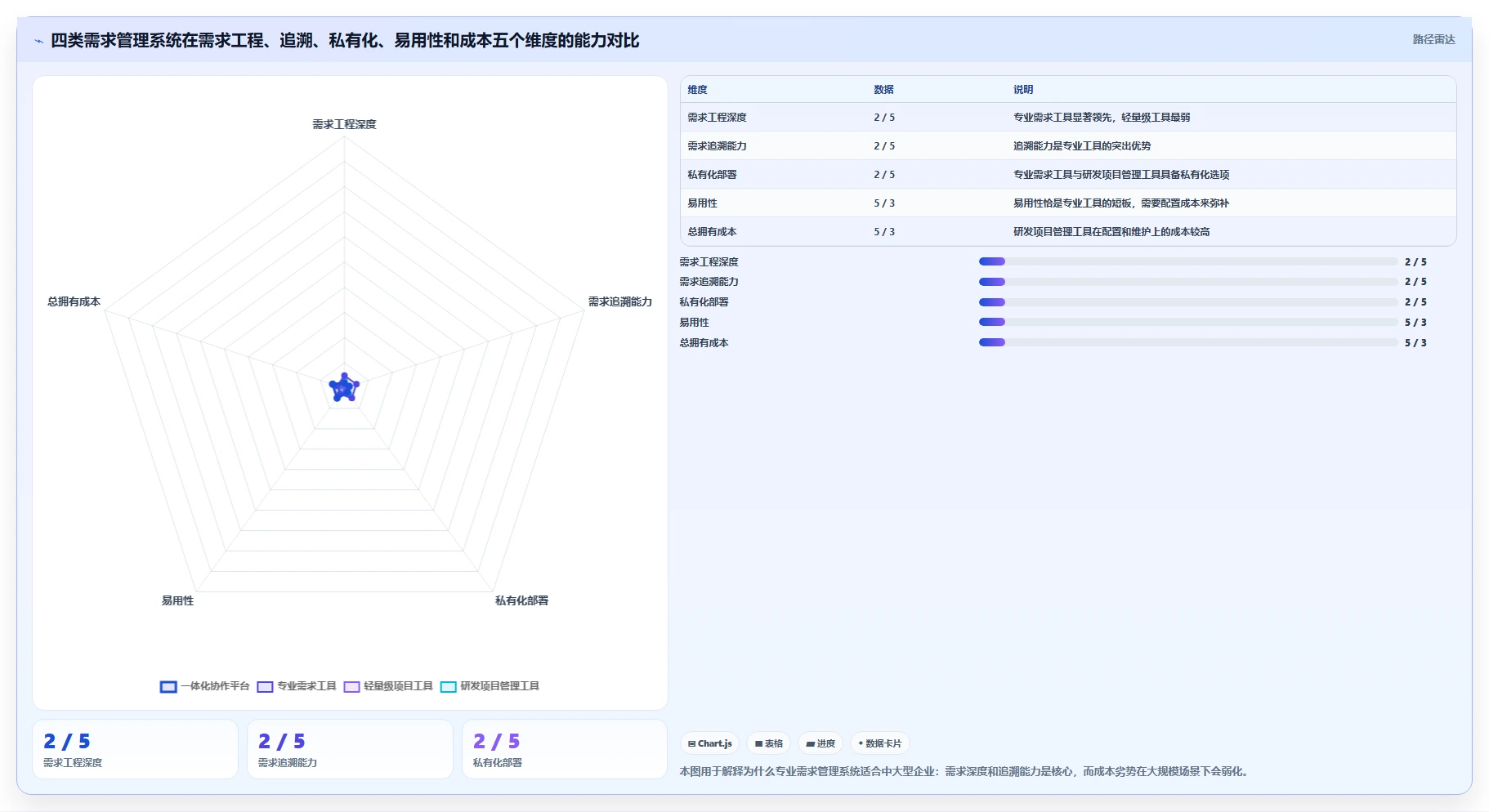Toggle the 轻量级项目工具 legend swatch
The height and width of the screenshot is (812, 1489).
pyautogui.click(x=351, y=686)
